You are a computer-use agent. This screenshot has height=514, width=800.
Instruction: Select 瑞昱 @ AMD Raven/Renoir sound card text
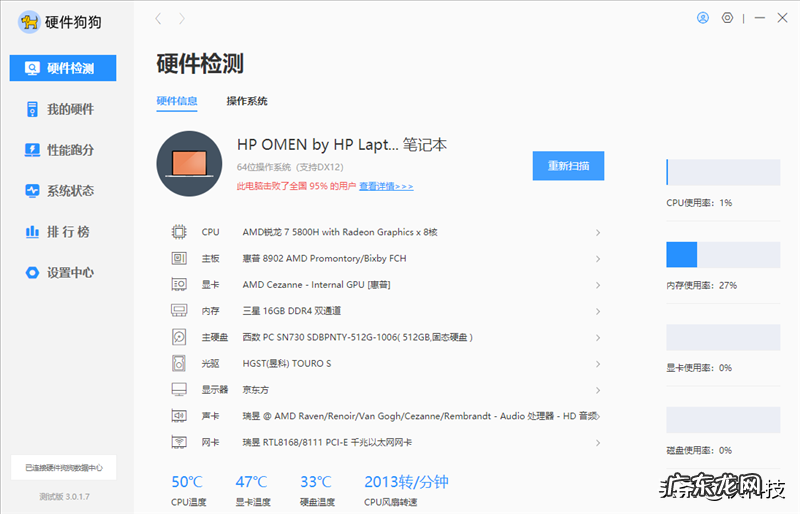coord(420,416)
